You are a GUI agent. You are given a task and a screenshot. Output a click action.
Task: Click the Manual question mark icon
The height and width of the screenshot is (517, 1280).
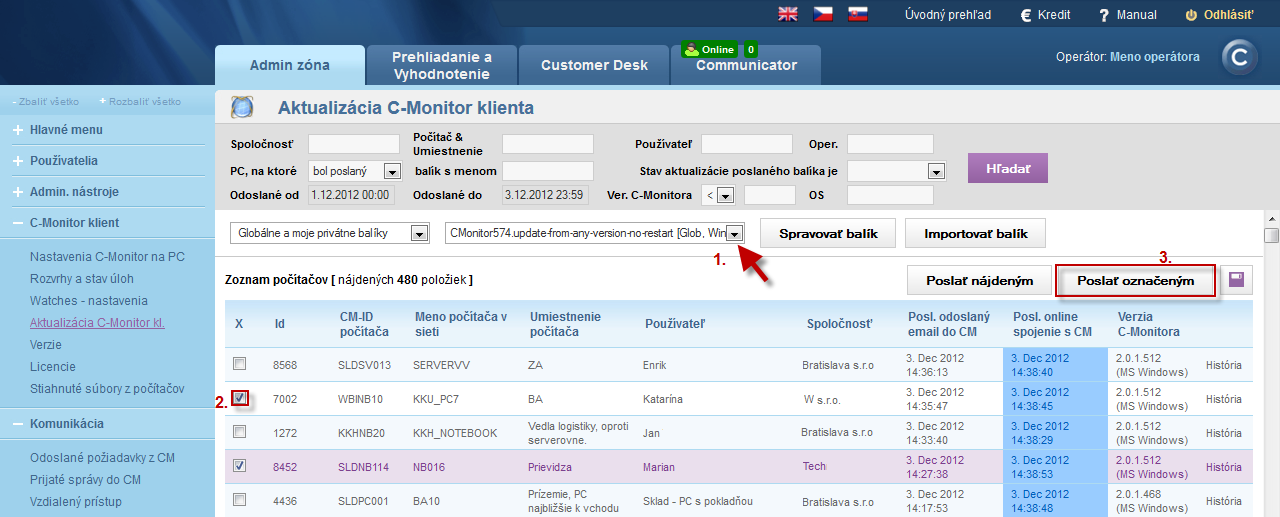[x=1104, y=15]
